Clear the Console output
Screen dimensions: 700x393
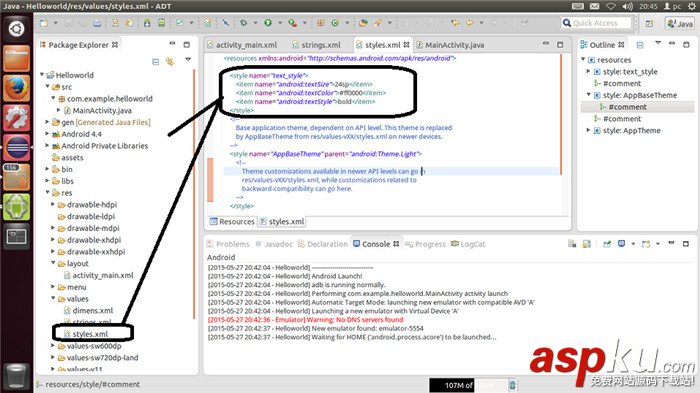[572, 244]
